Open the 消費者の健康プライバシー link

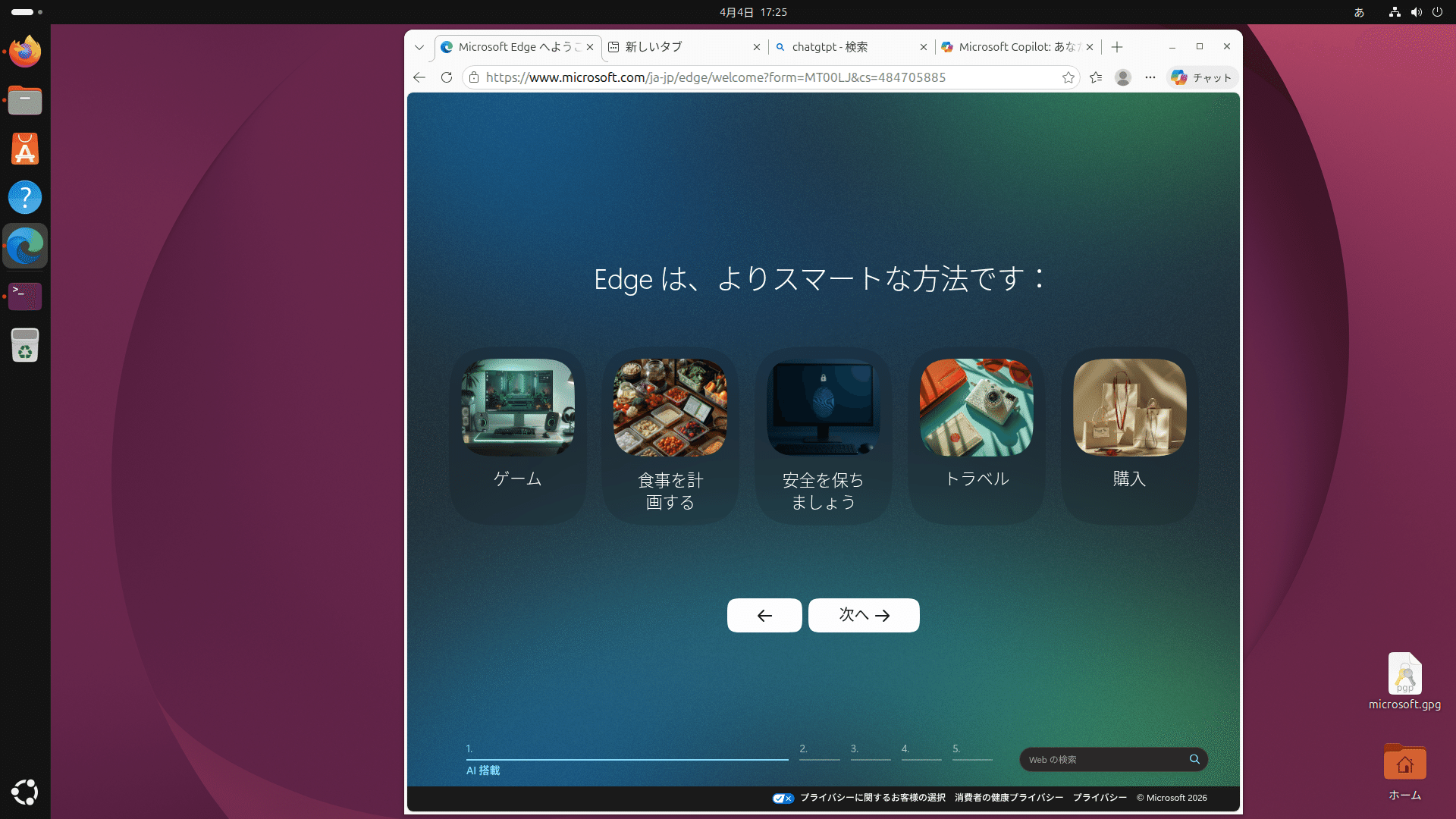click(x=1009, y=798)
